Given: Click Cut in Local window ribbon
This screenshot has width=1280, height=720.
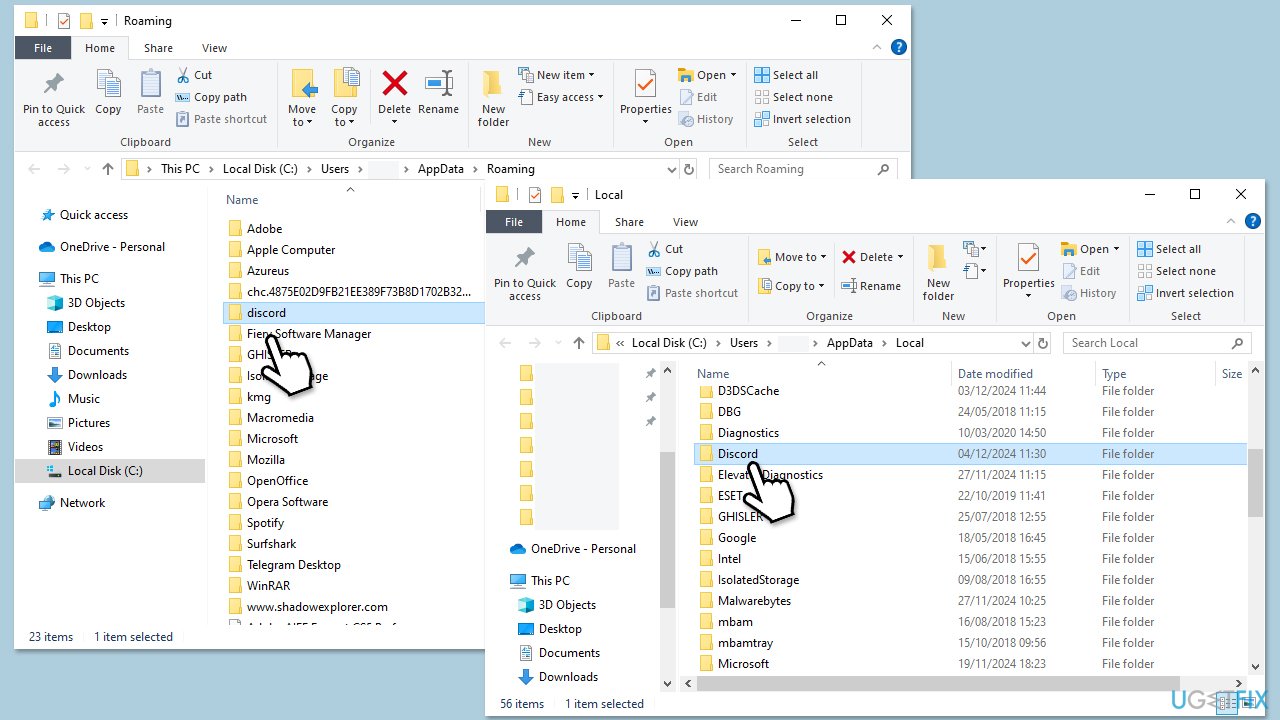Looking at the screenshot, I should click(x=666, y=249).
